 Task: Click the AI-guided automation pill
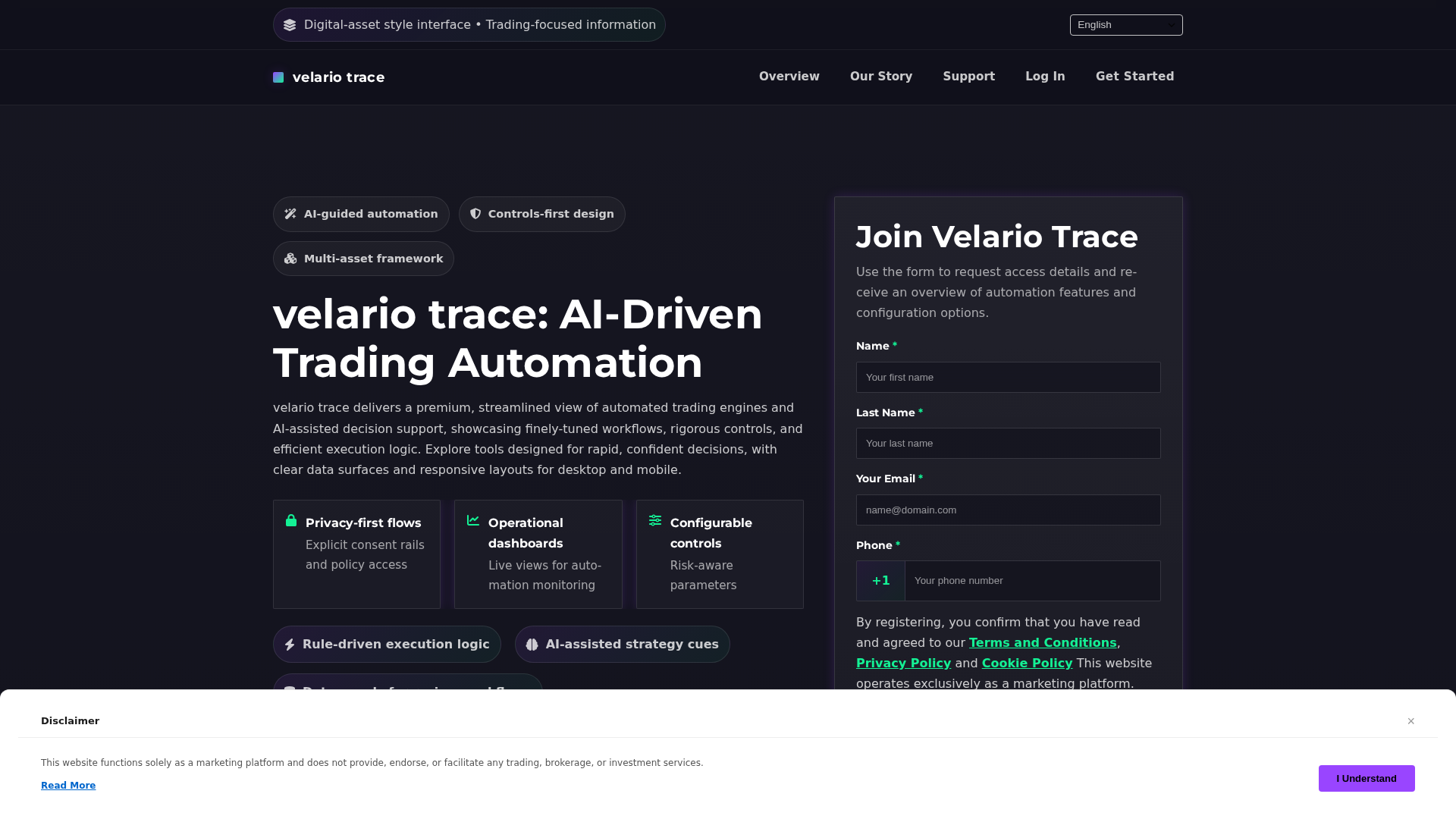[x=361, y=215]
